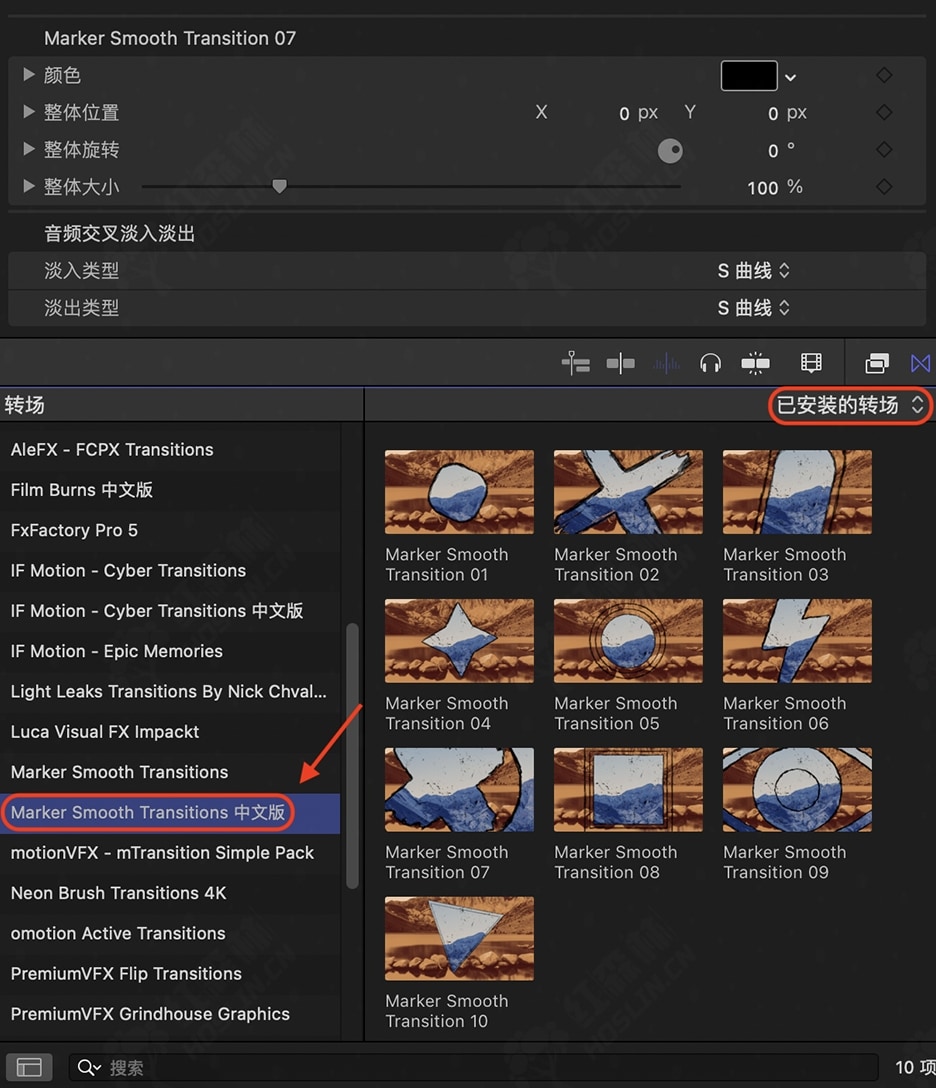Click the X position value field
Screen dimensions: 936x1088
(x=623, y=113)
